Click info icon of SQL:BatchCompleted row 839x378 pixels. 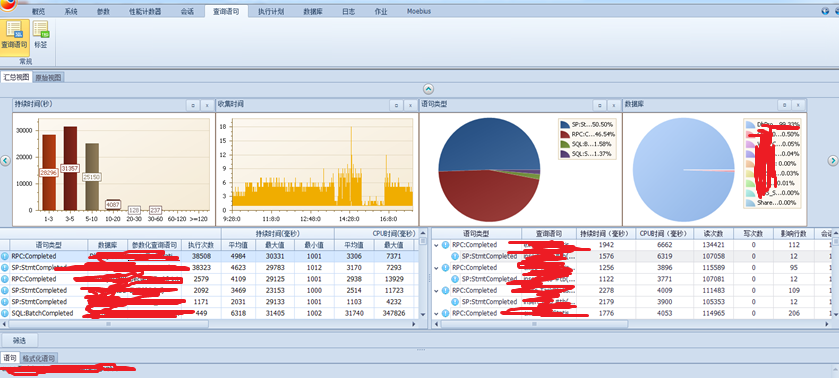pyautogui.click(x=5, y=313)
